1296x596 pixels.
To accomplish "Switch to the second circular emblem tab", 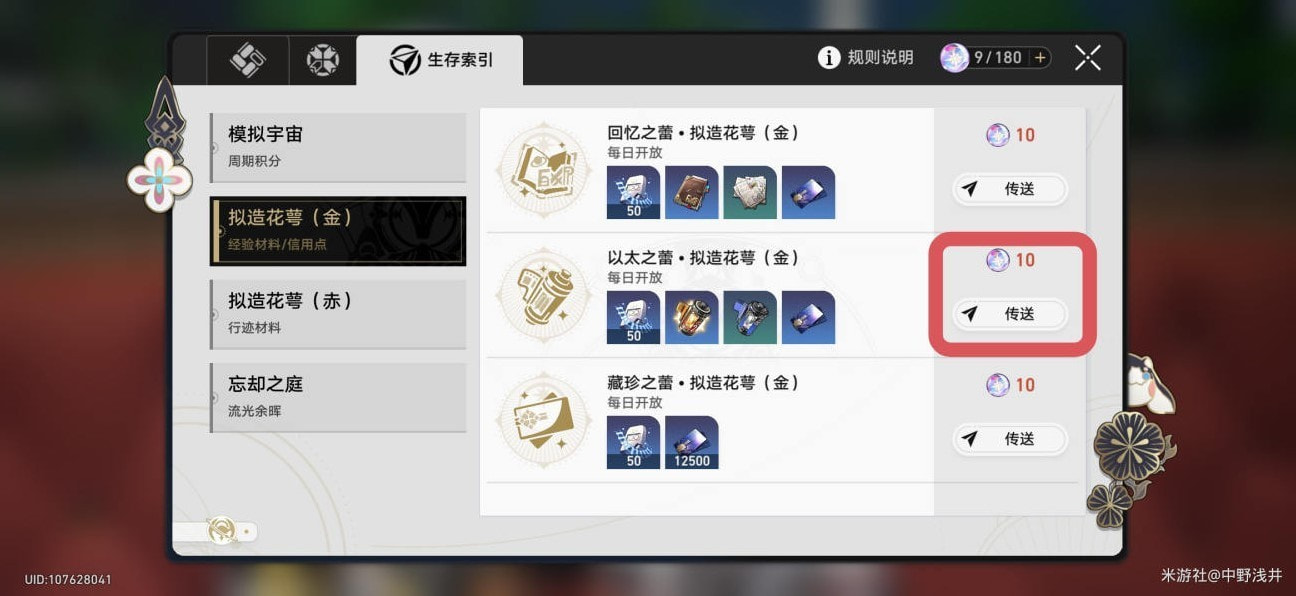I will coord(322,61).
